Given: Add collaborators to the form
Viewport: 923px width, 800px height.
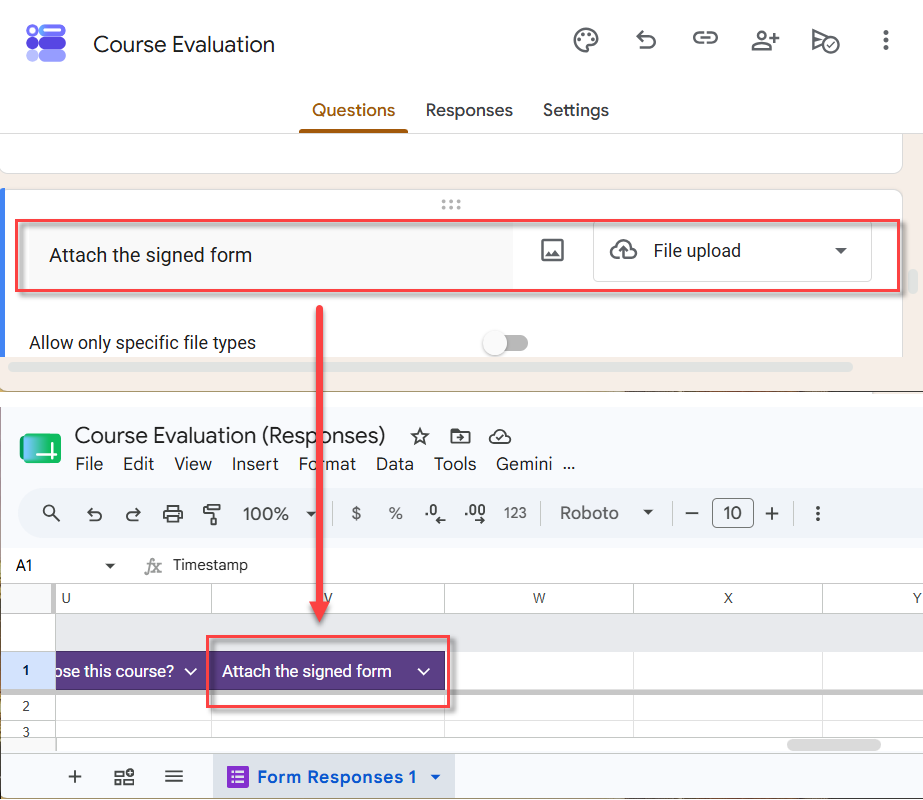Looking at the screenshot, I should click(765, 40).
